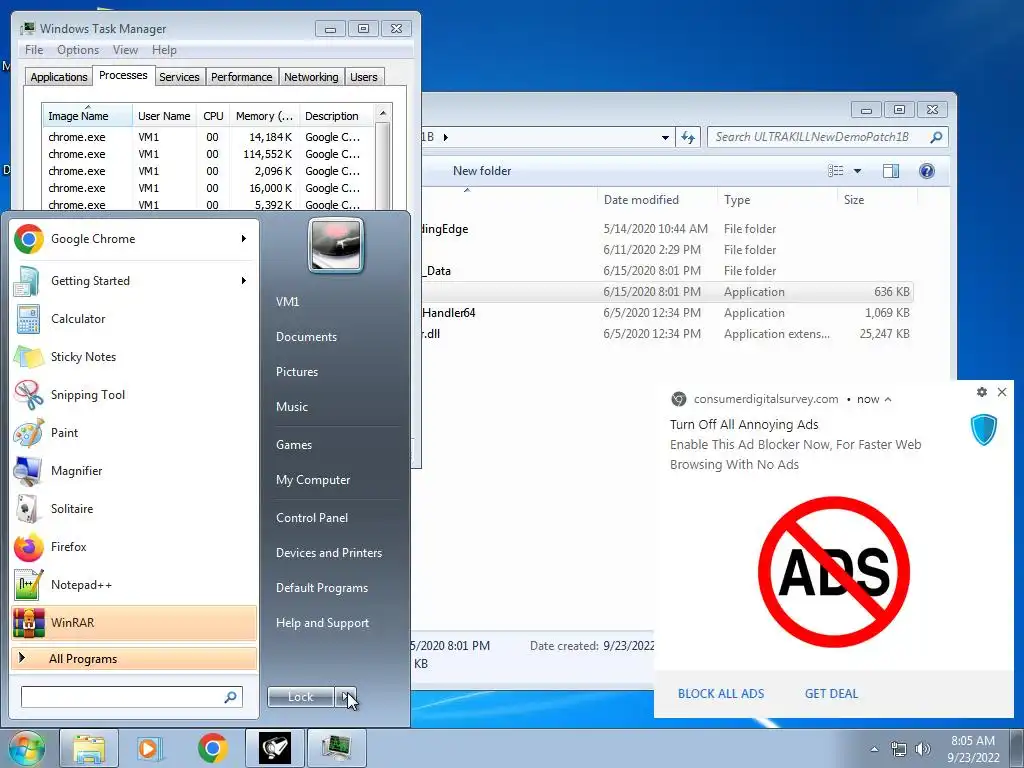Open Google Chrome from Start menu
The image size is (1024, 768).
(134, 239)
